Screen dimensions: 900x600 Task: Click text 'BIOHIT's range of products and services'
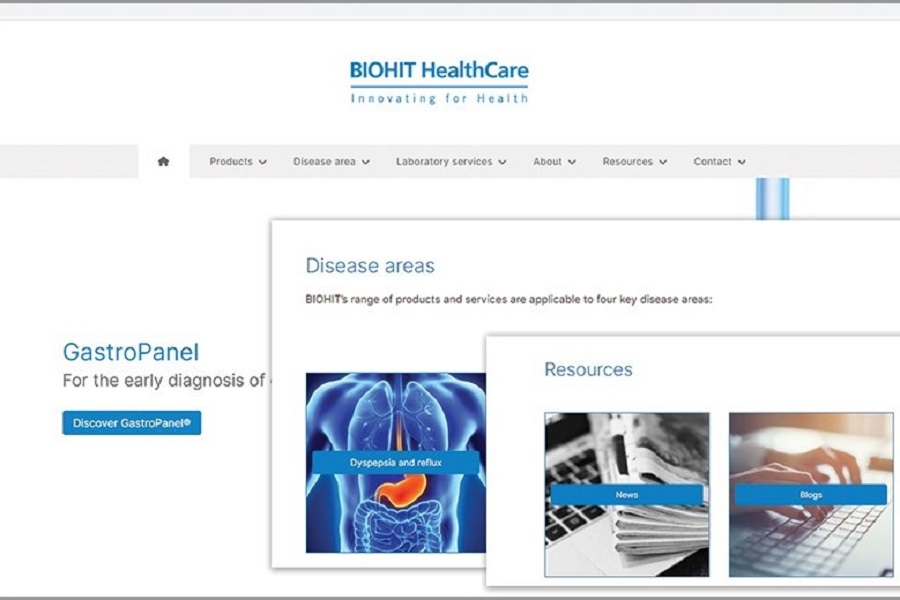[x=406, y=299]
